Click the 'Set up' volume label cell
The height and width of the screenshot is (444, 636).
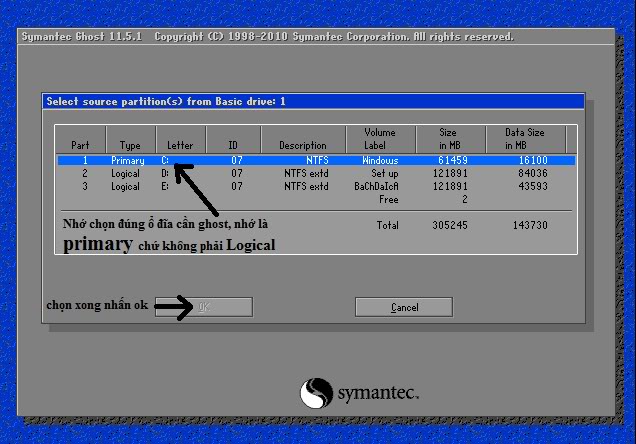[385, 174]
